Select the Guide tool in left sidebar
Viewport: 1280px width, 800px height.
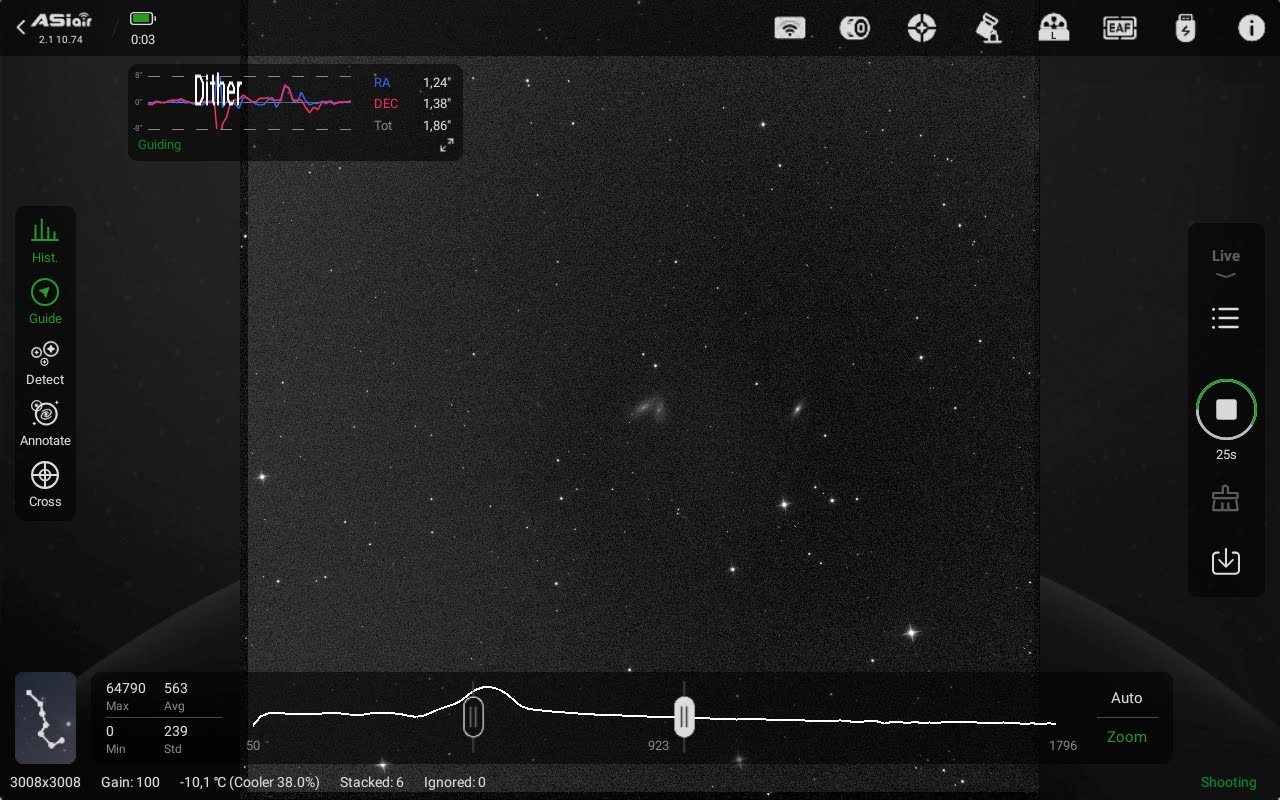pyautogui.click(x=45, y=301)
